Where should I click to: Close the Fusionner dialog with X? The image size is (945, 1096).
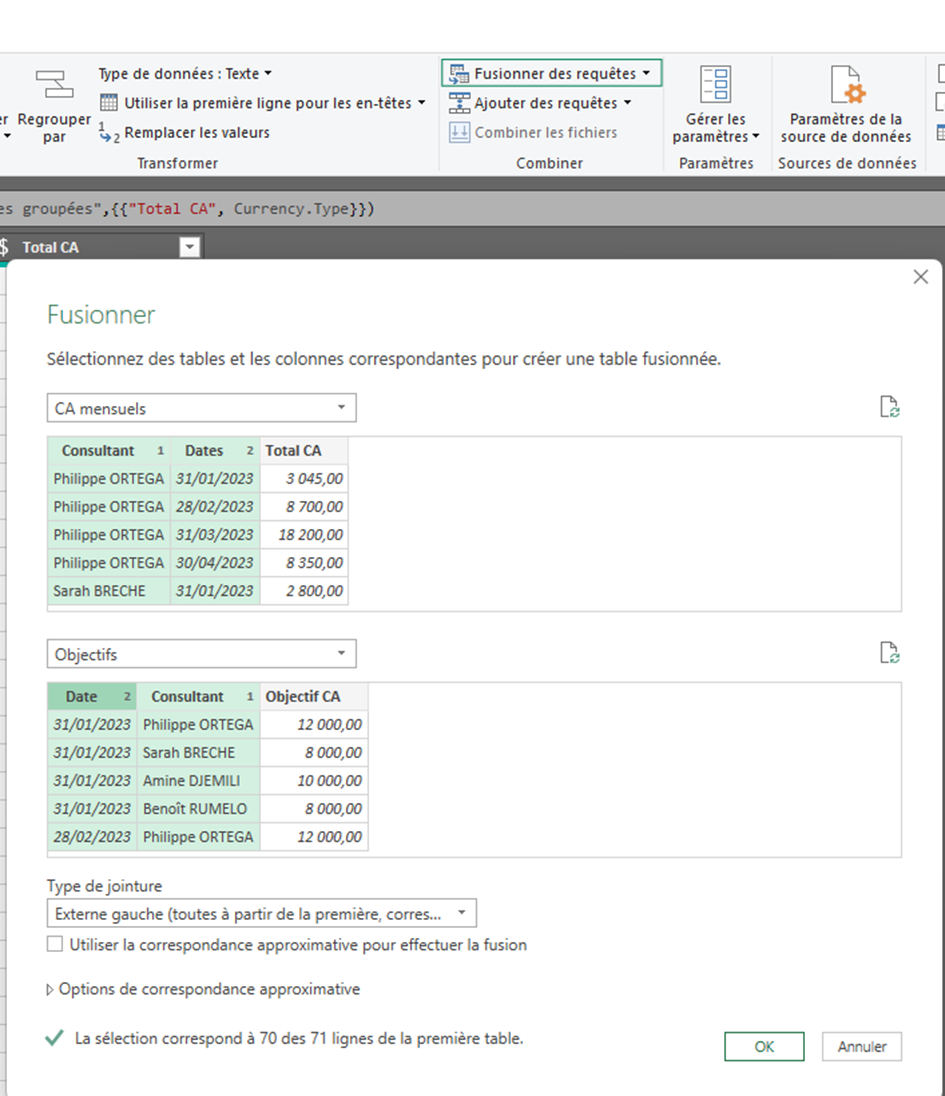(921, 277)
